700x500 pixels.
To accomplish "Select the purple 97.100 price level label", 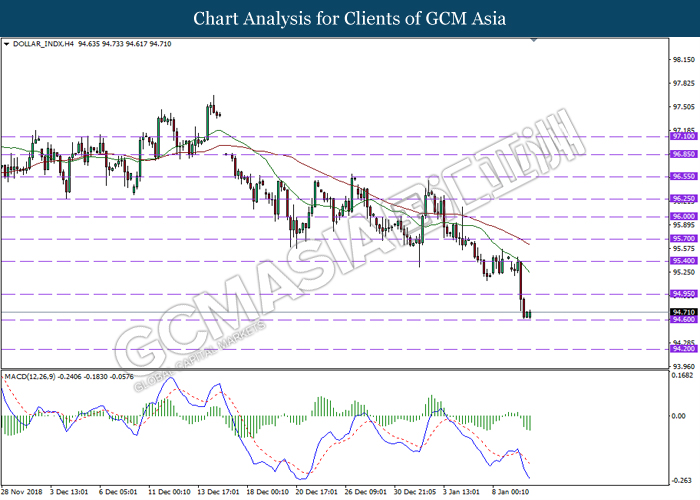I will pyautogui.click(x=683, y=136).
